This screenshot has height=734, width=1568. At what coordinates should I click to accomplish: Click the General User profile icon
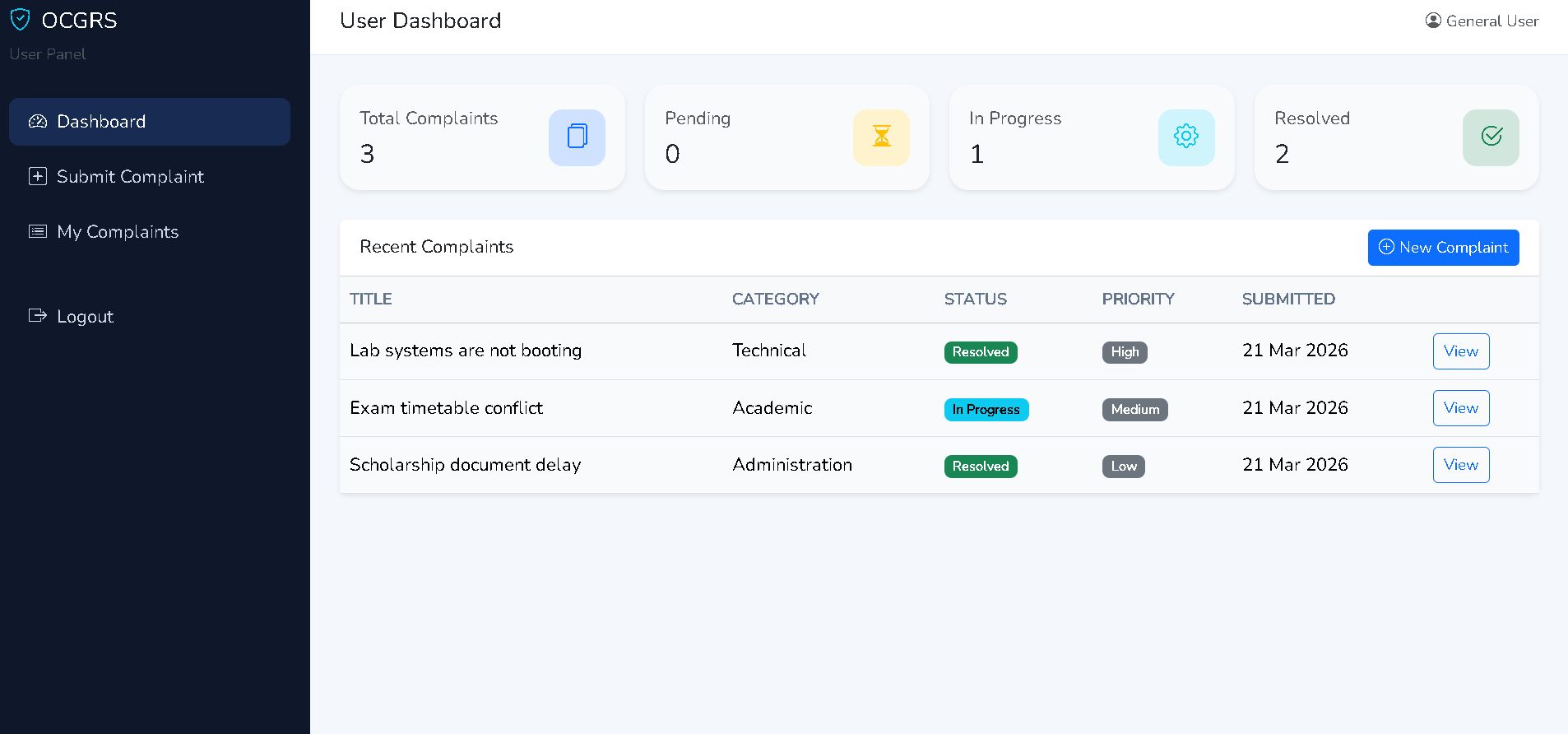(1433, 21)
